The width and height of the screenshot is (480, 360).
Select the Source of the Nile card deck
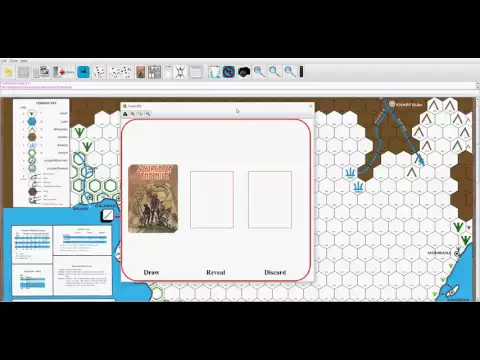point(153,199)
